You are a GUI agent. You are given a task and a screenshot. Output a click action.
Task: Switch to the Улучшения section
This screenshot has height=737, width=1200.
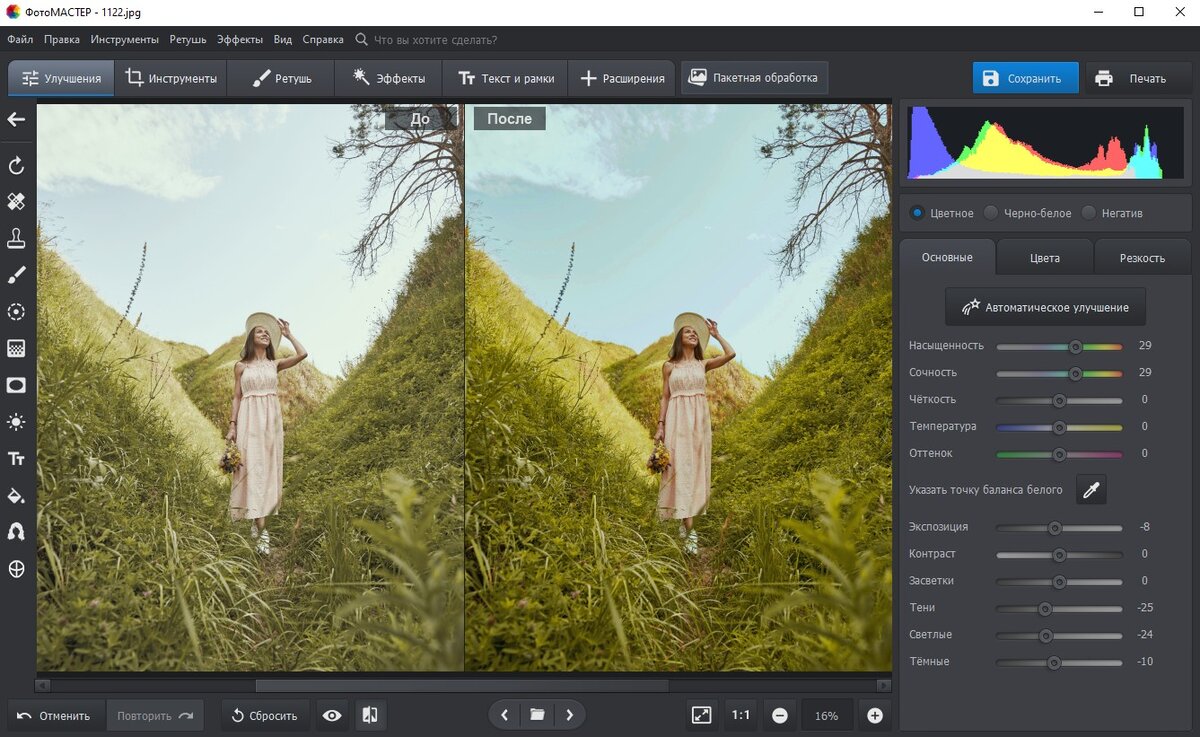(x=60, y=78)
